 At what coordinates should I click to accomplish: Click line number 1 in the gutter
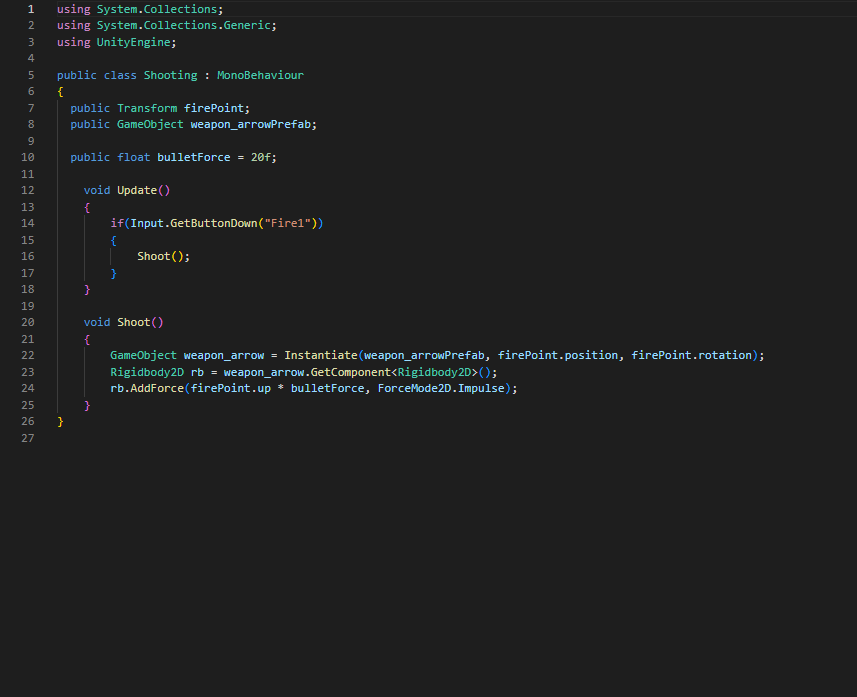tap(30, 9)
